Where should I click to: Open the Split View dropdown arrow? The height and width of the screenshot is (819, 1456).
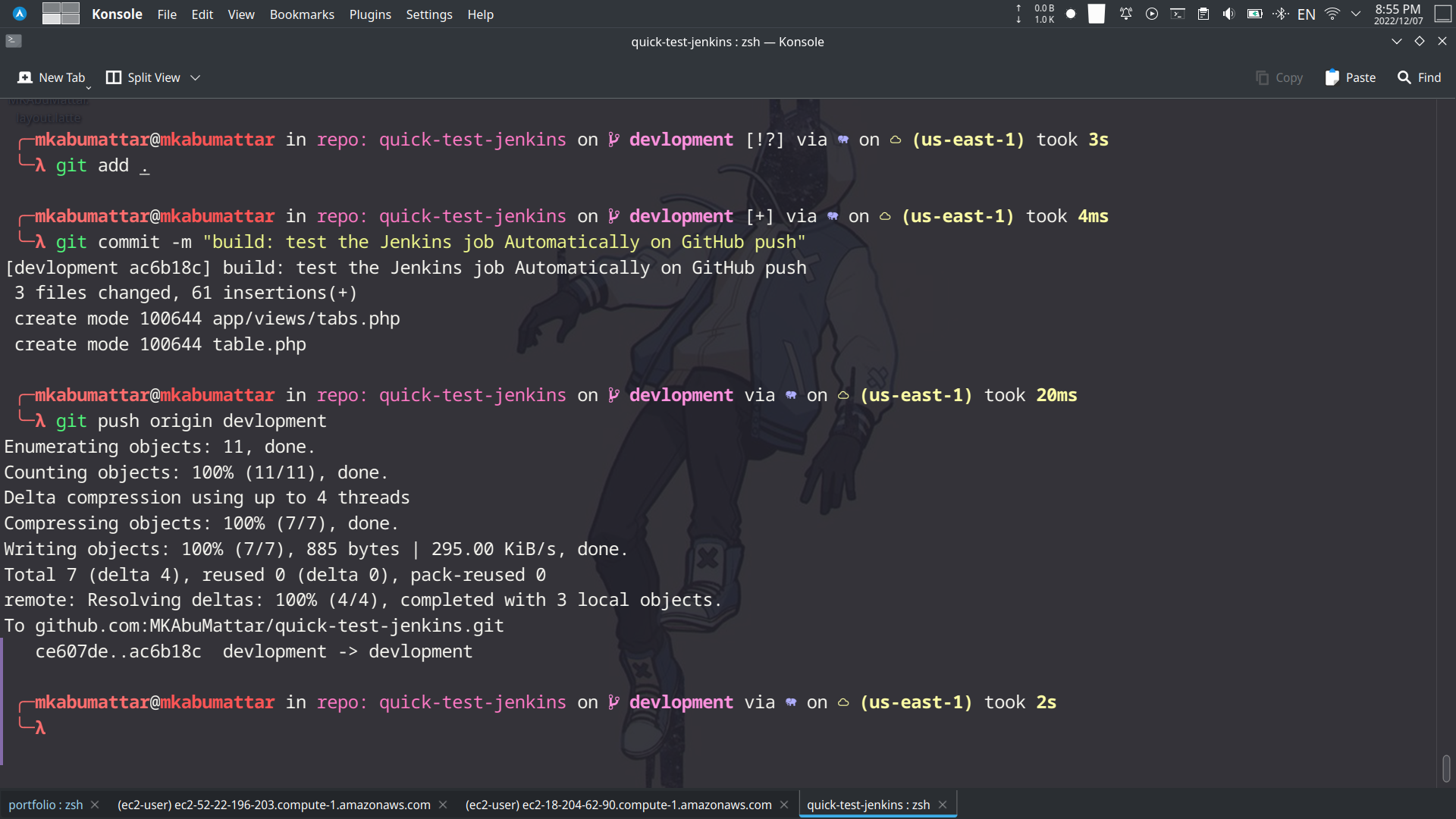[195, 77]
